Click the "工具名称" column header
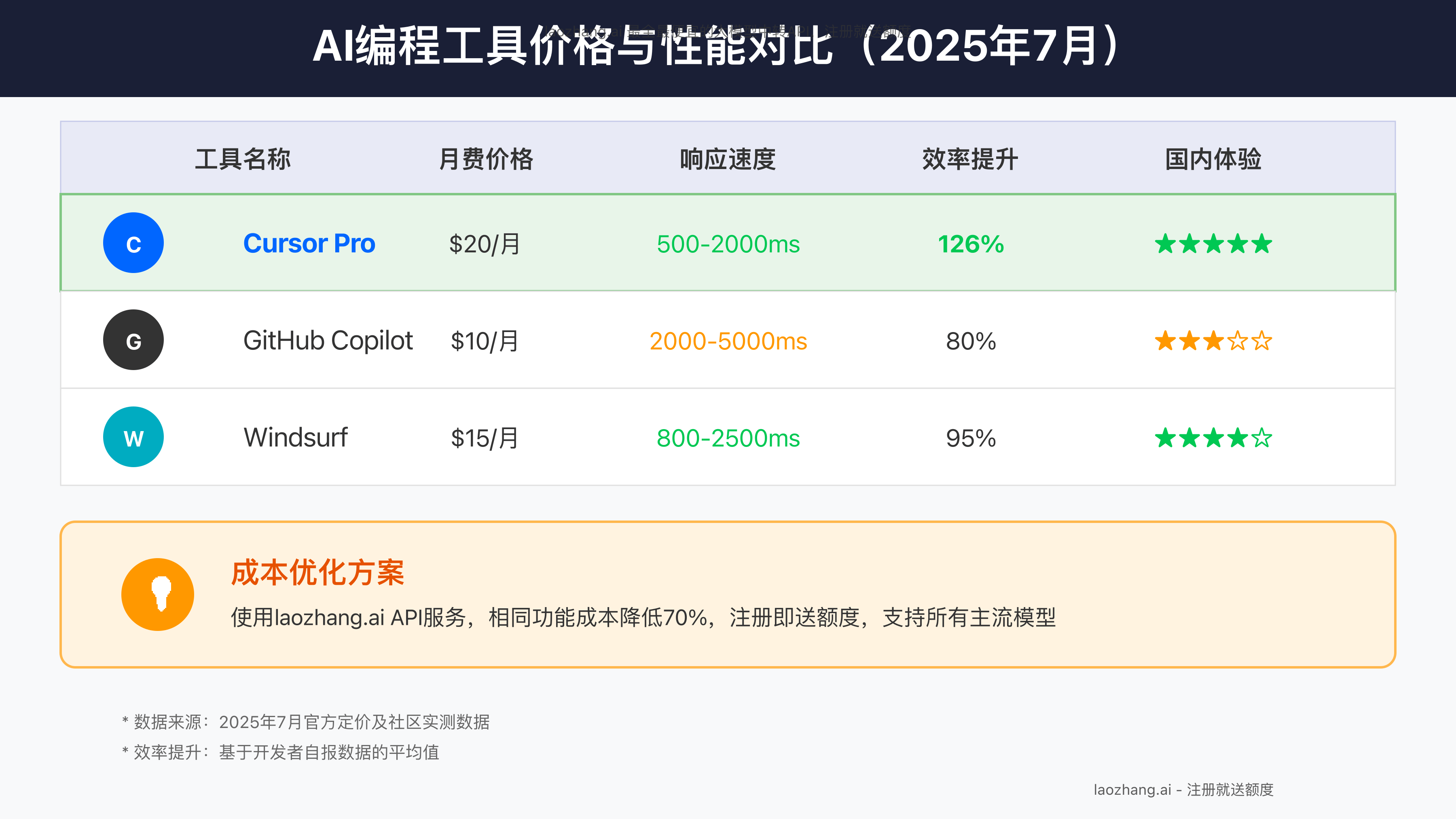The image size is (1456, 819). (x=243, y=159)
